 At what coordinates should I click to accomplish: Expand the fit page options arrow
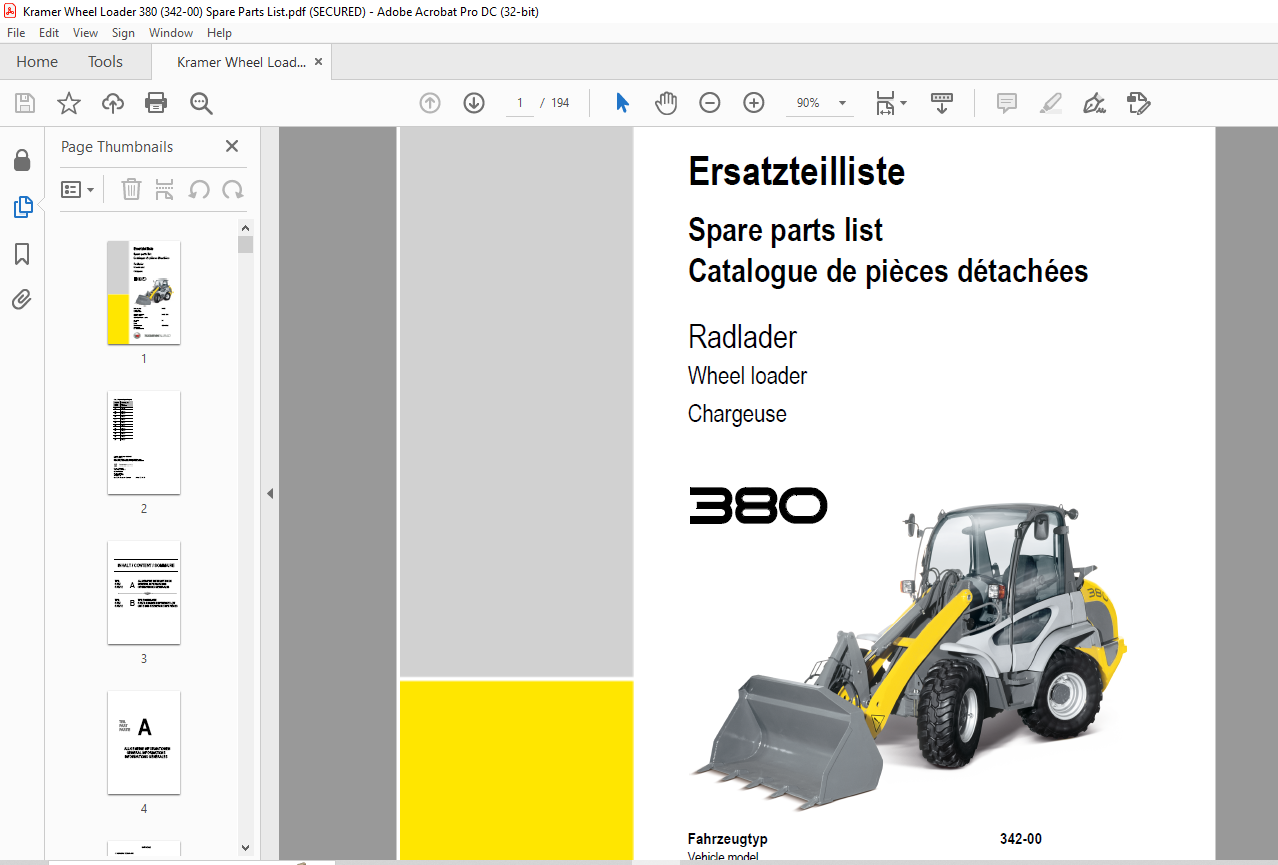pyautogui.click(x=904, y=103)
